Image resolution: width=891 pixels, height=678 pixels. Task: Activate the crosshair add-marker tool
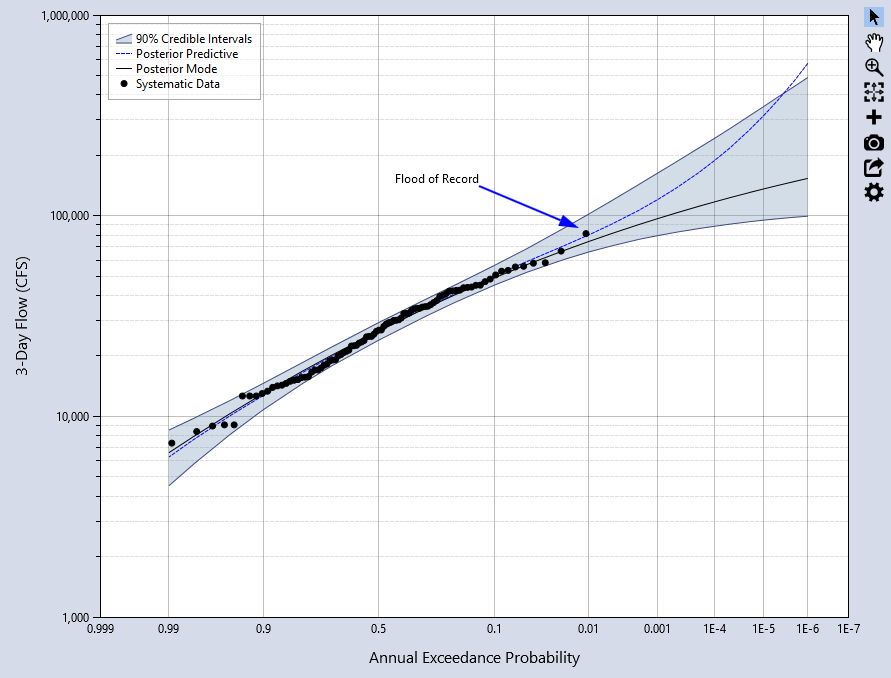873,117
